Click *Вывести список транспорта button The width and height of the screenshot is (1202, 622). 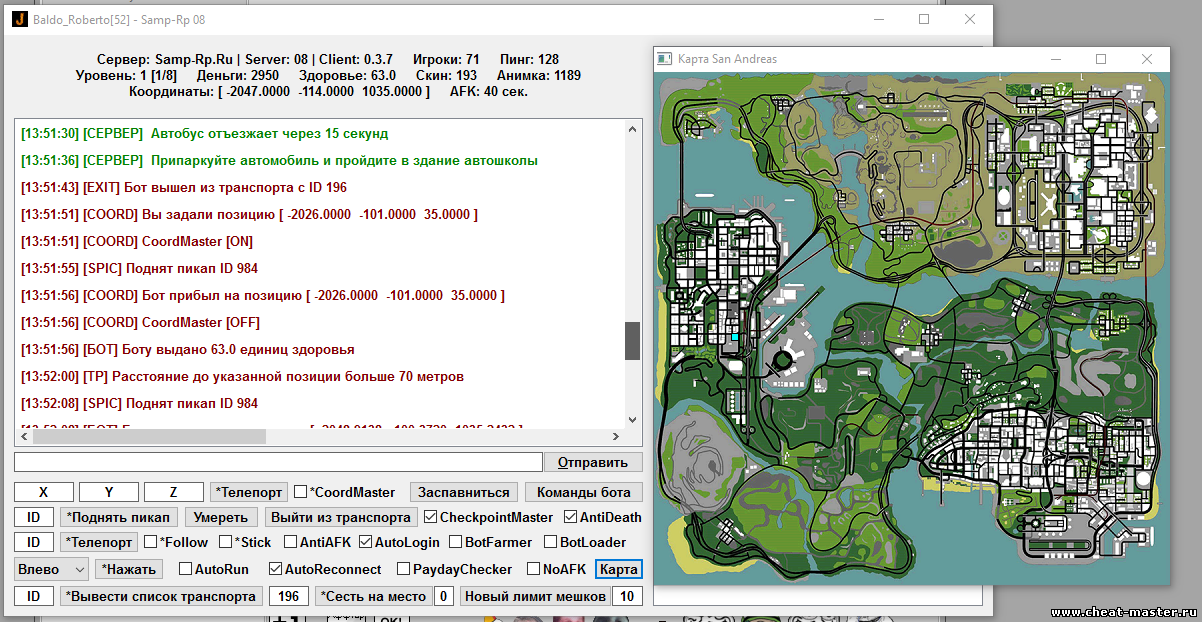160,596
